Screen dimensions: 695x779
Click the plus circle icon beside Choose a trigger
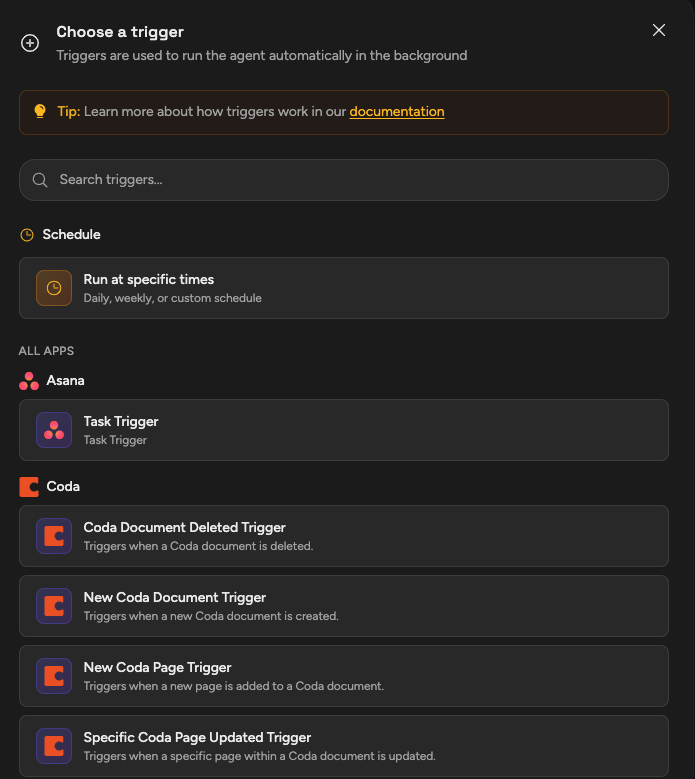(30, 43)
